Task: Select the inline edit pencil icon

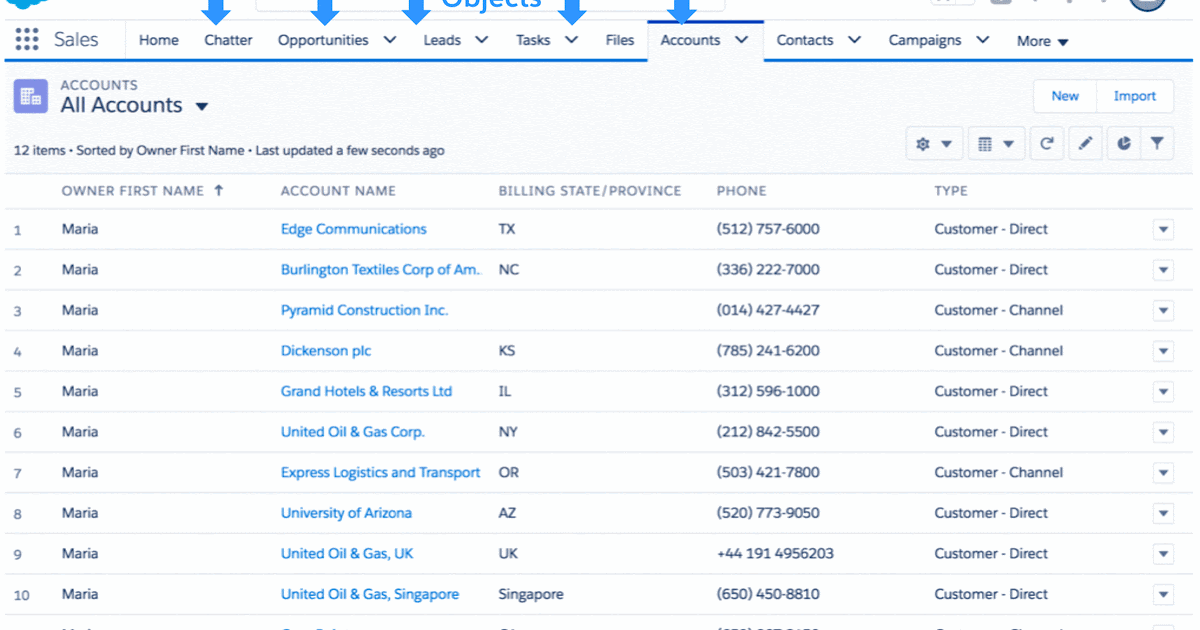Action: tap(1085, 143)
